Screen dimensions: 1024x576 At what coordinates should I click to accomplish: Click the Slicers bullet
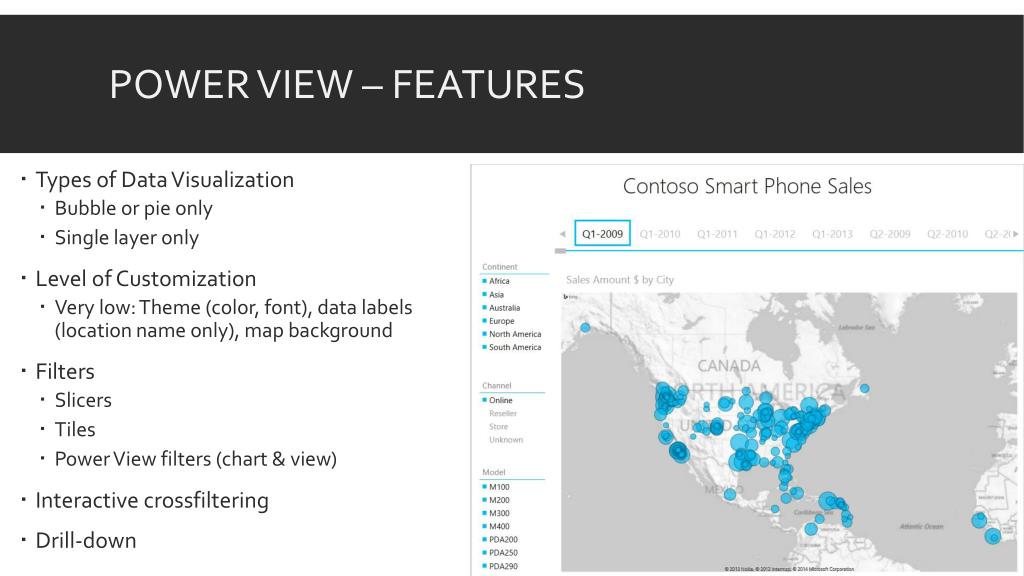tap(83, 400)
